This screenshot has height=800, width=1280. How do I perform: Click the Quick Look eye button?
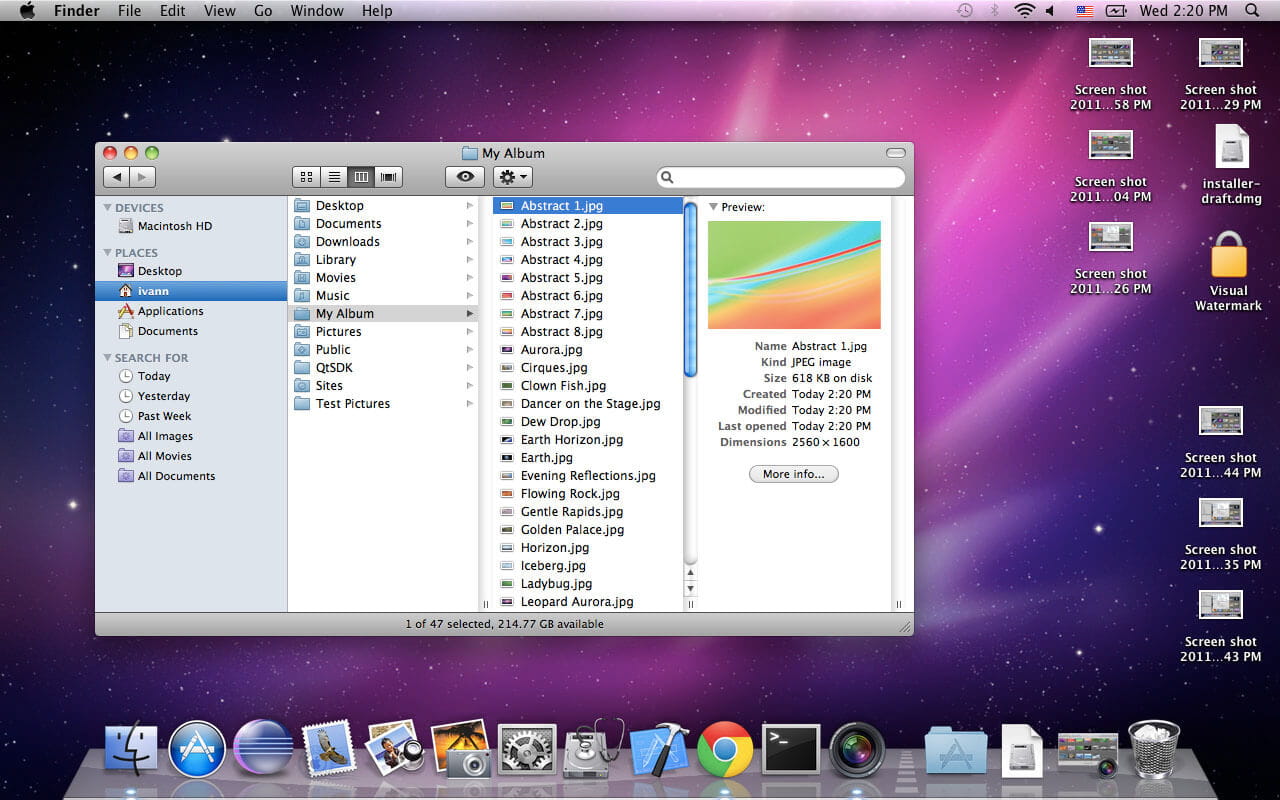click(x=465, y=177)
